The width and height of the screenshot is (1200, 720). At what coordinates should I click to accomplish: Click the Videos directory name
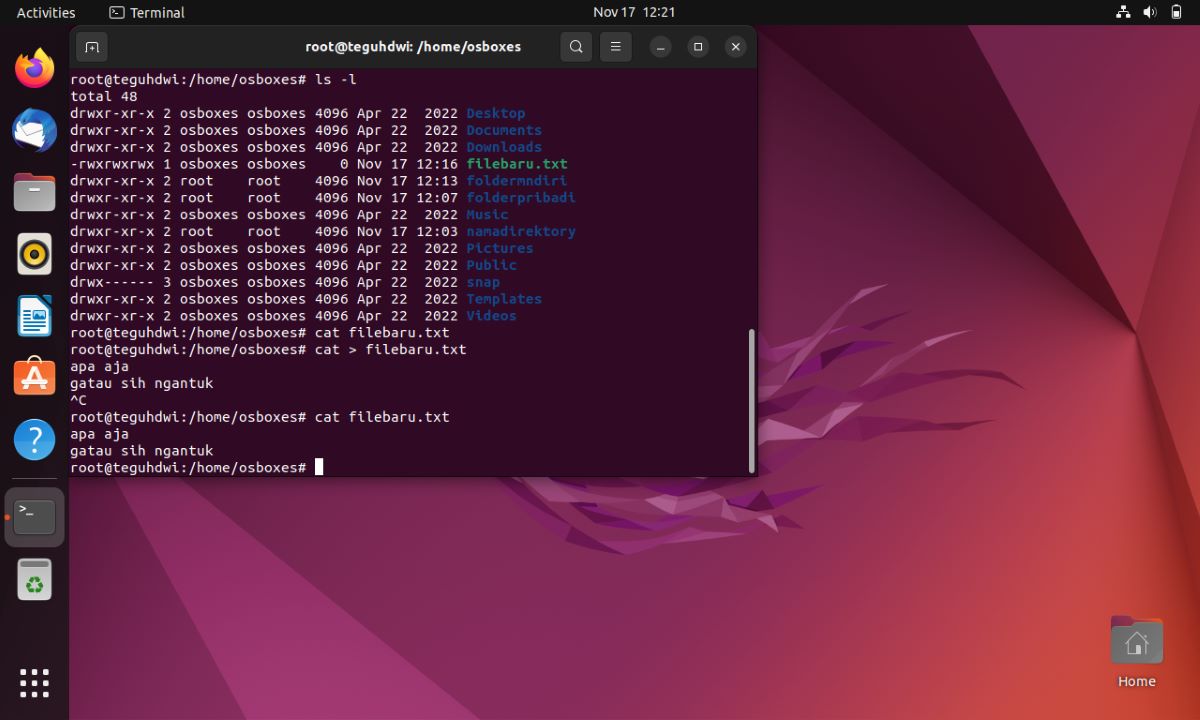492,316
